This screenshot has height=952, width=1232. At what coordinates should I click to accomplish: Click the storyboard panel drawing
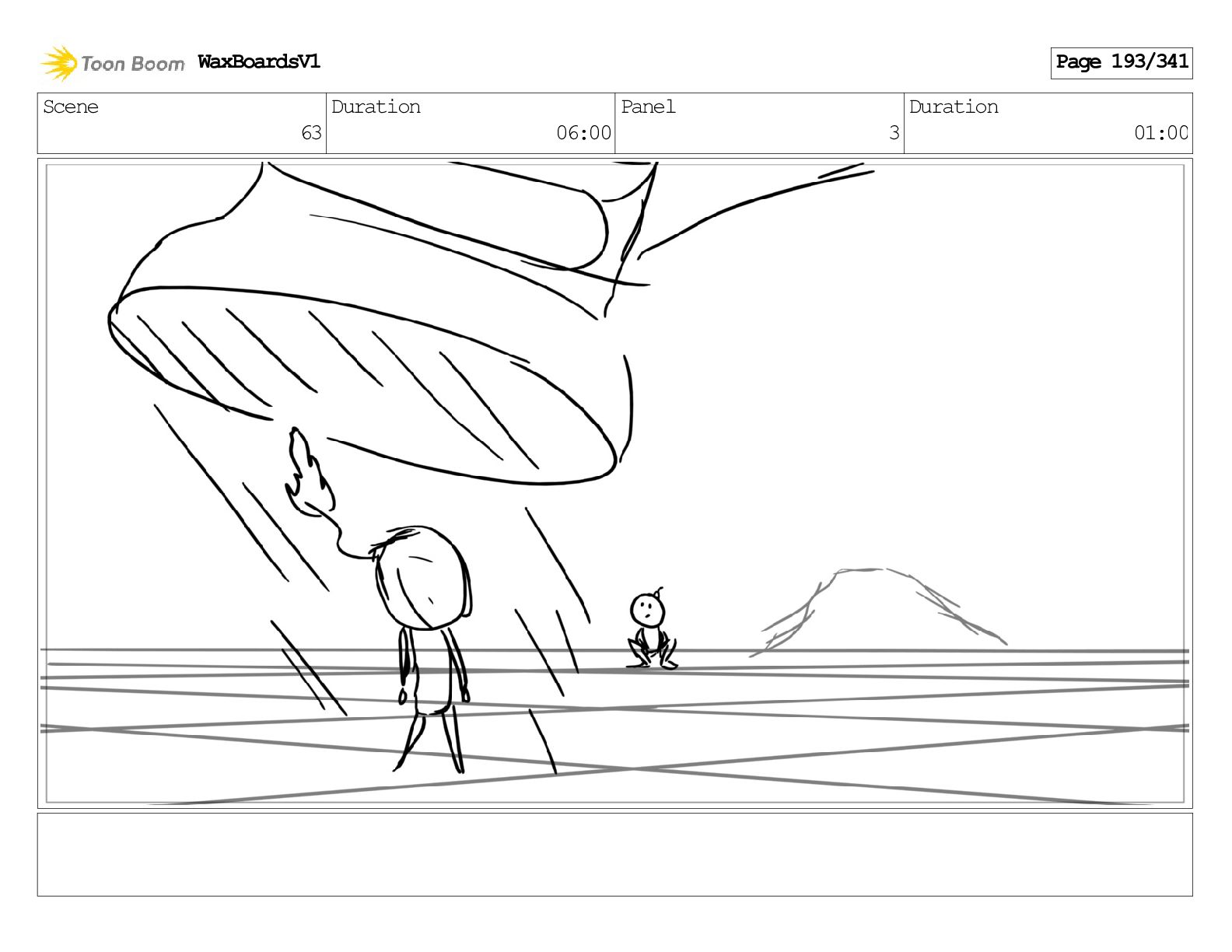(615, 484)
